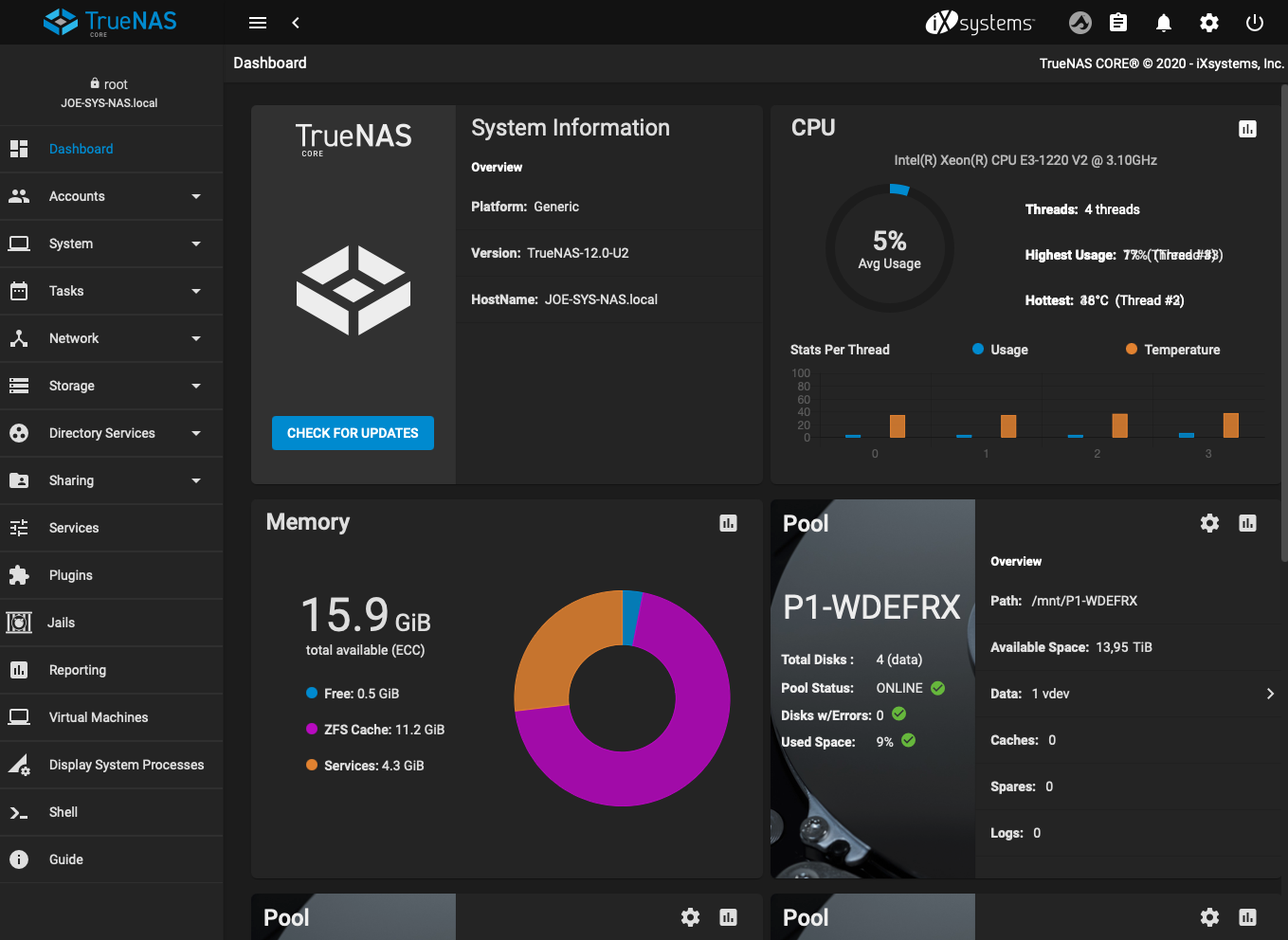This screenshot has height=940, width=1288.
Task: Open bottom-right Pool card chart icon
Action: point(1247,917)
